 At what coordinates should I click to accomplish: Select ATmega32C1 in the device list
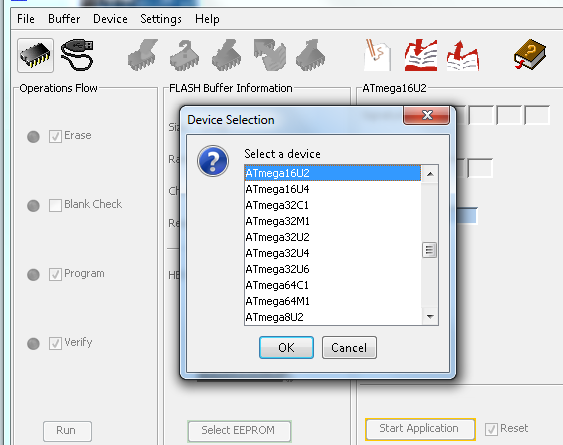pyautogui.click(x=332, y=205)
